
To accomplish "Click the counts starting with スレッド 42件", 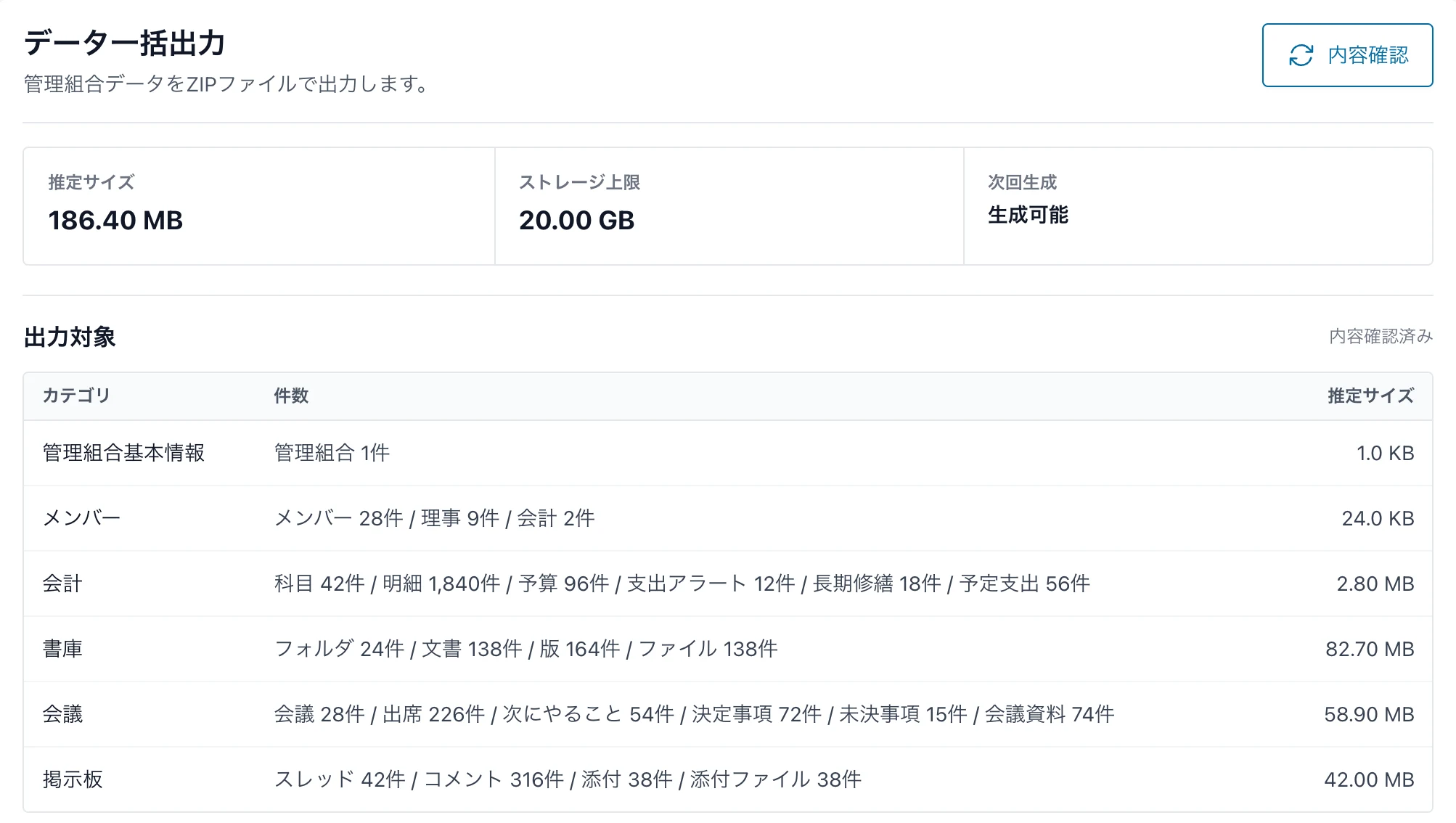I will (x=568, y=779).
